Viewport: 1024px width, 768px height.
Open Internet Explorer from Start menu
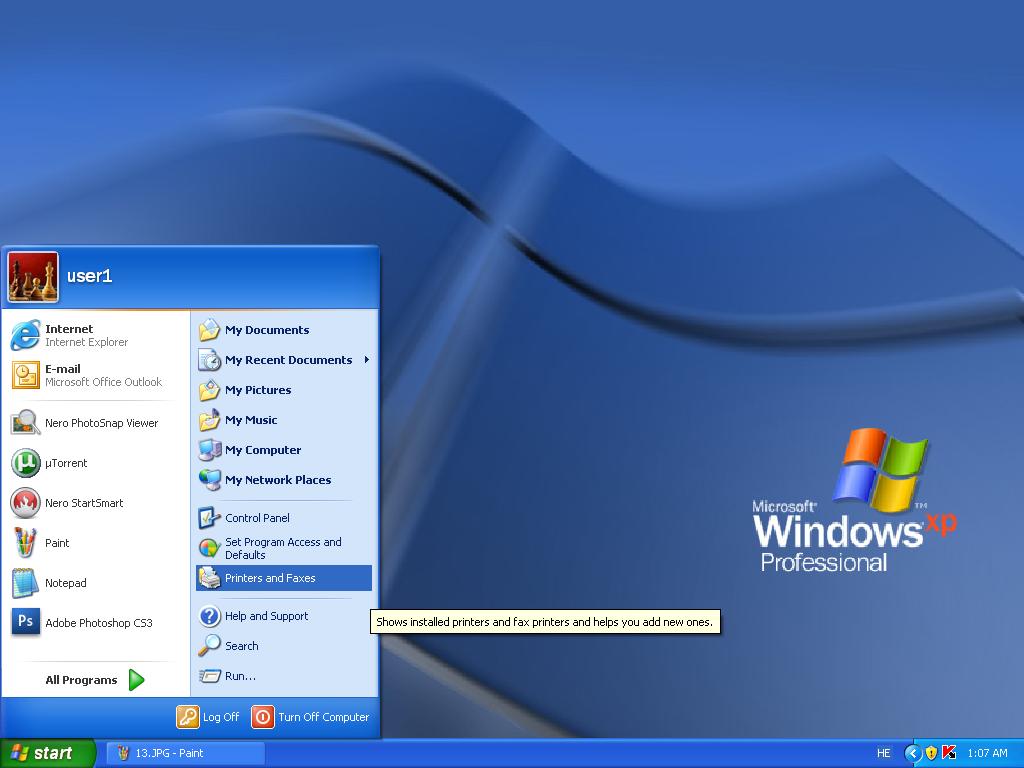pyautogui.click(x=85, y=335)
